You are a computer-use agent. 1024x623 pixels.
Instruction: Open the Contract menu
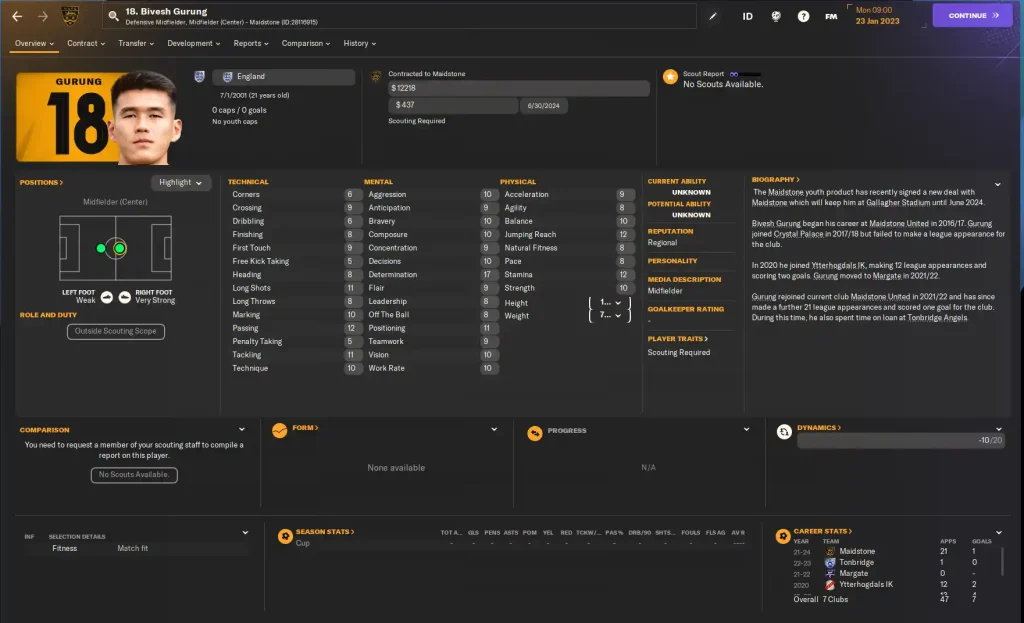pyautogui.click(x=86, y=44)
